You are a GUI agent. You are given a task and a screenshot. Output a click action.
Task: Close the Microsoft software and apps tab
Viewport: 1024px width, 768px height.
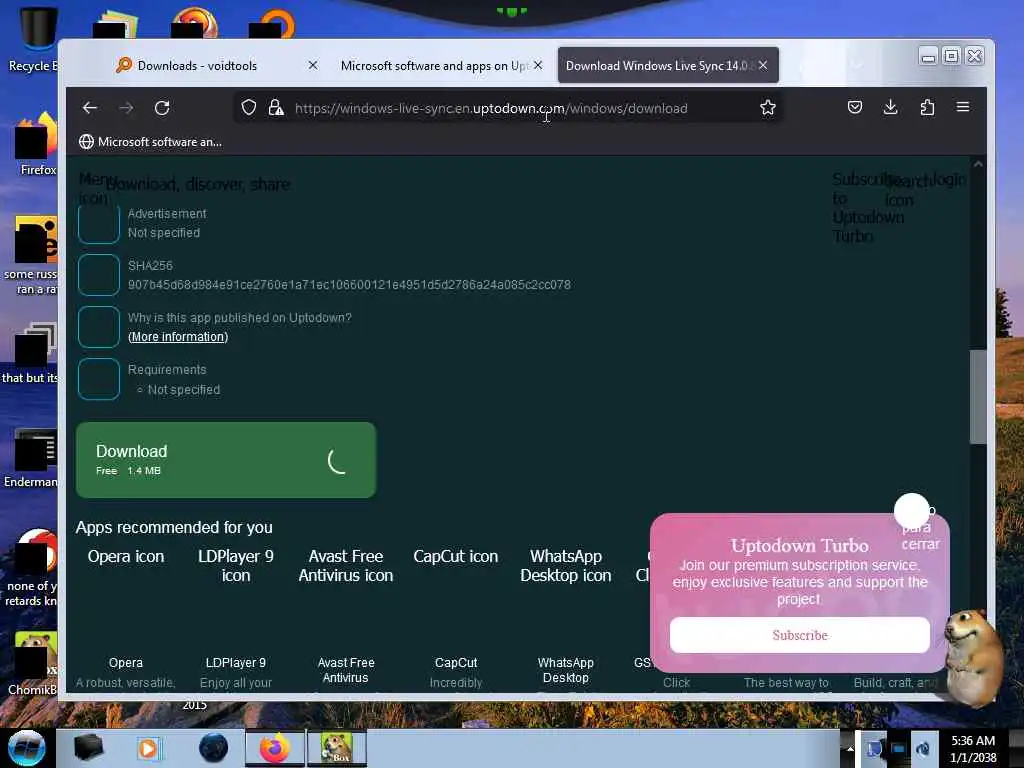pos(537,65)
